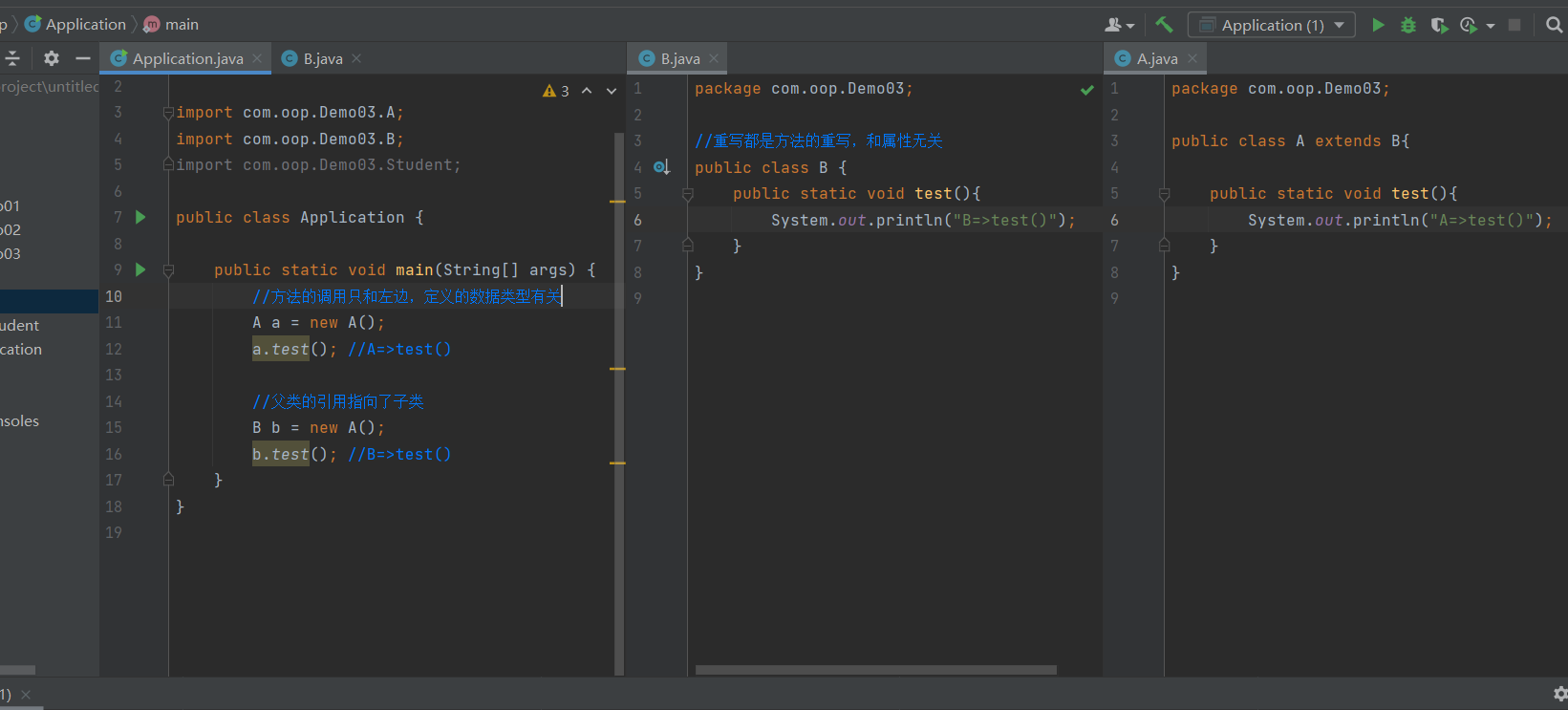Viewport: 1568px width, 710px height.
Task: Click 'public class Application {' declaration
Action: coord(299,217)
